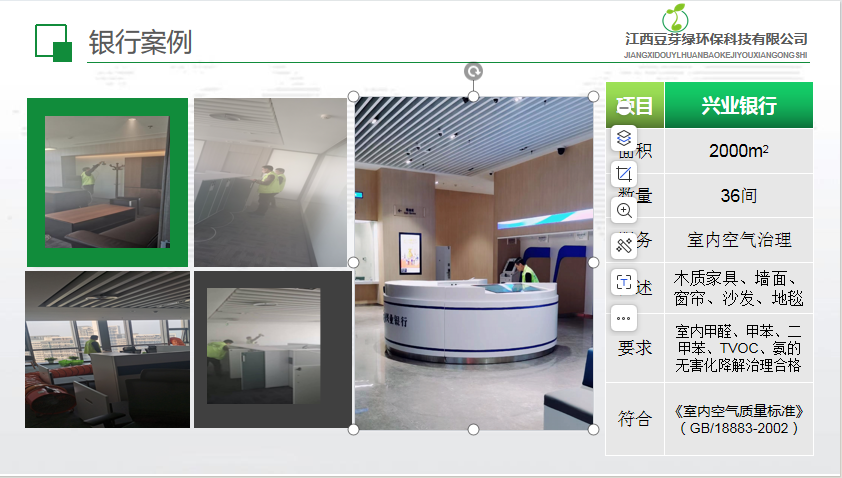Select the green-framed meeting room photo

[107, 182]
